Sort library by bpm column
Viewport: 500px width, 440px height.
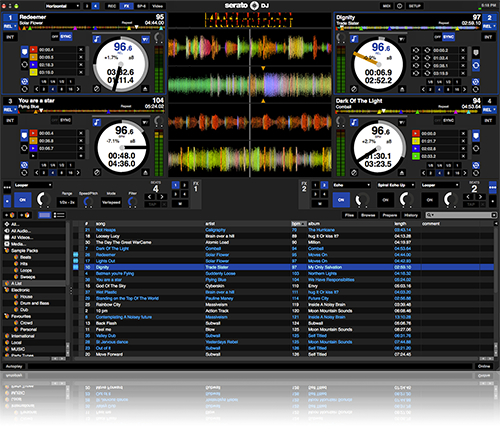click(298, 224)
